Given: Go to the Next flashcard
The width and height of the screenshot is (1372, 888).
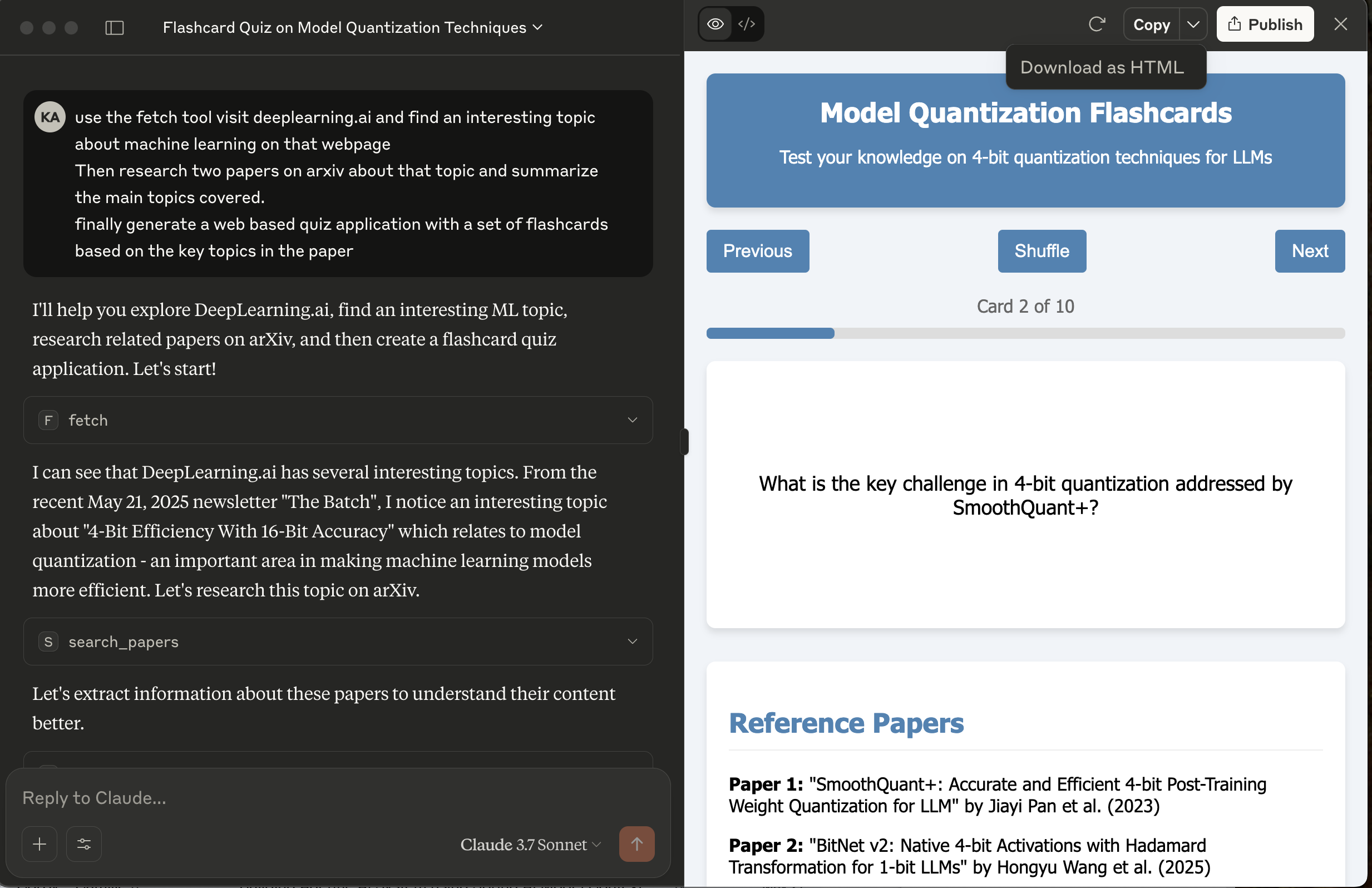Looking at the screenshot, I should click(1309, 251).
